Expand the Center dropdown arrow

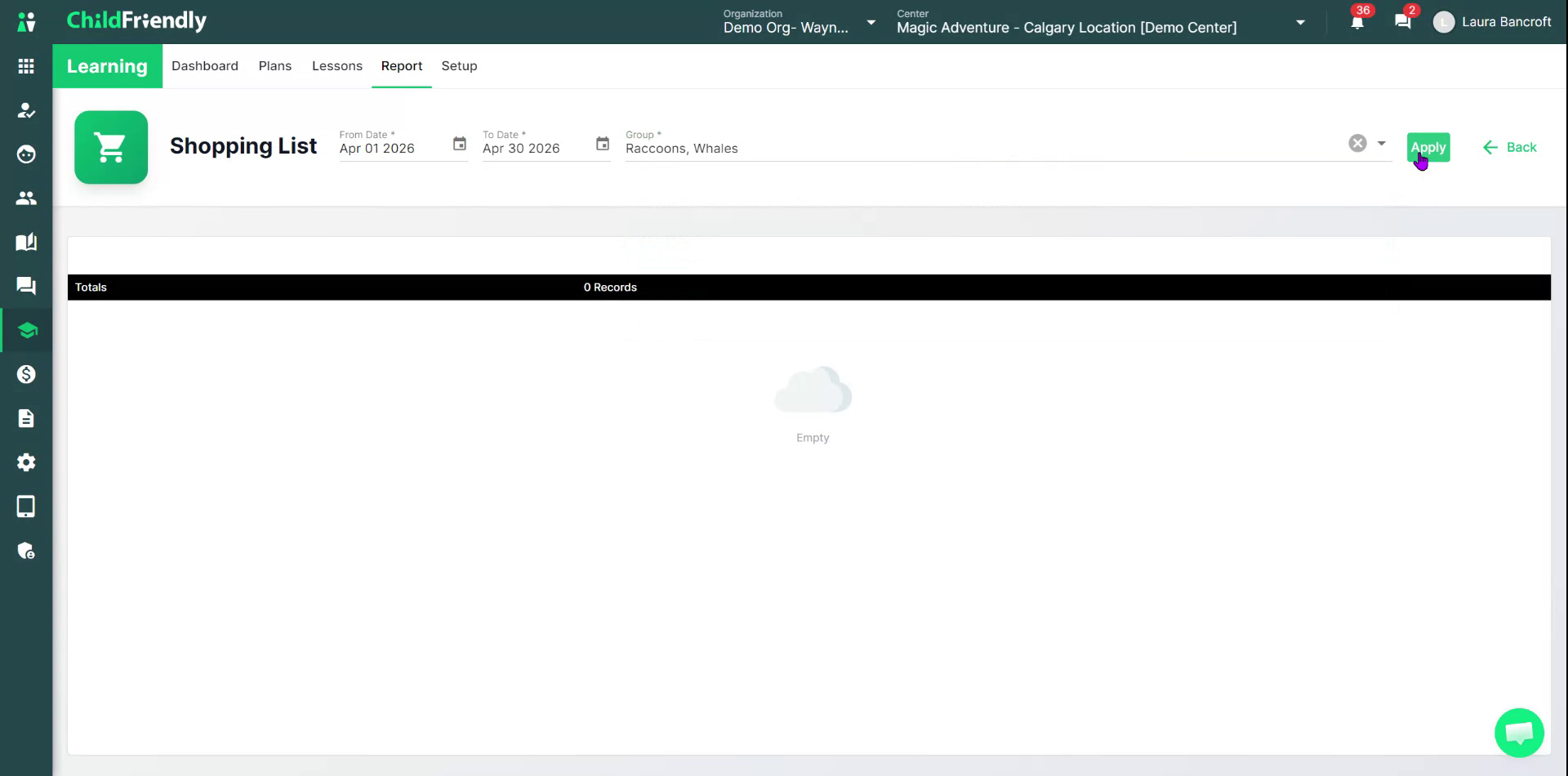pos(1301,23)
